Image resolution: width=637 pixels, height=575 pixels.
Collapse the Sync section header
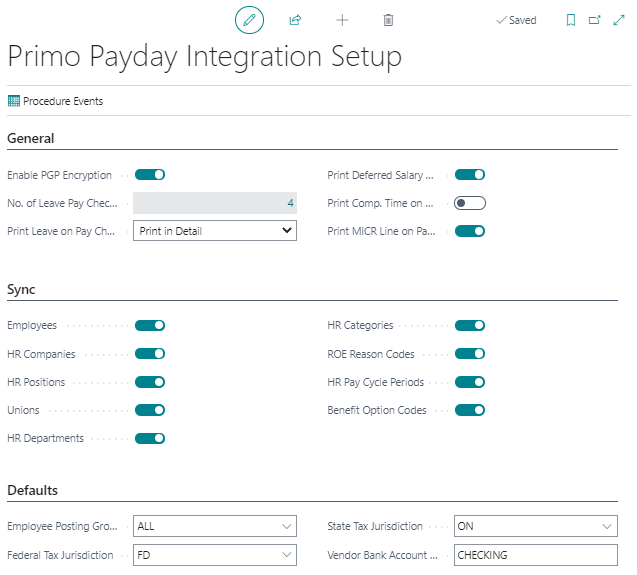pyautogui.click(x=22, y=290)
